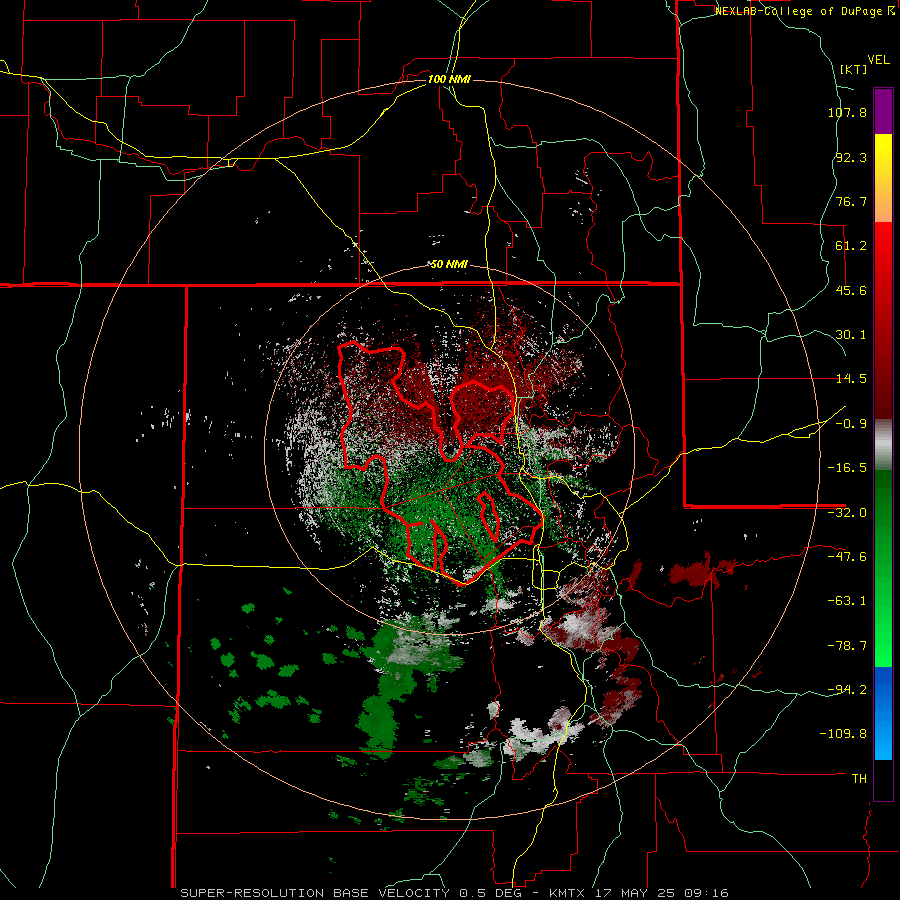900x900 pixels.
Task: Click the Super-Resolution Base Velocity caption
Action: 455,893
